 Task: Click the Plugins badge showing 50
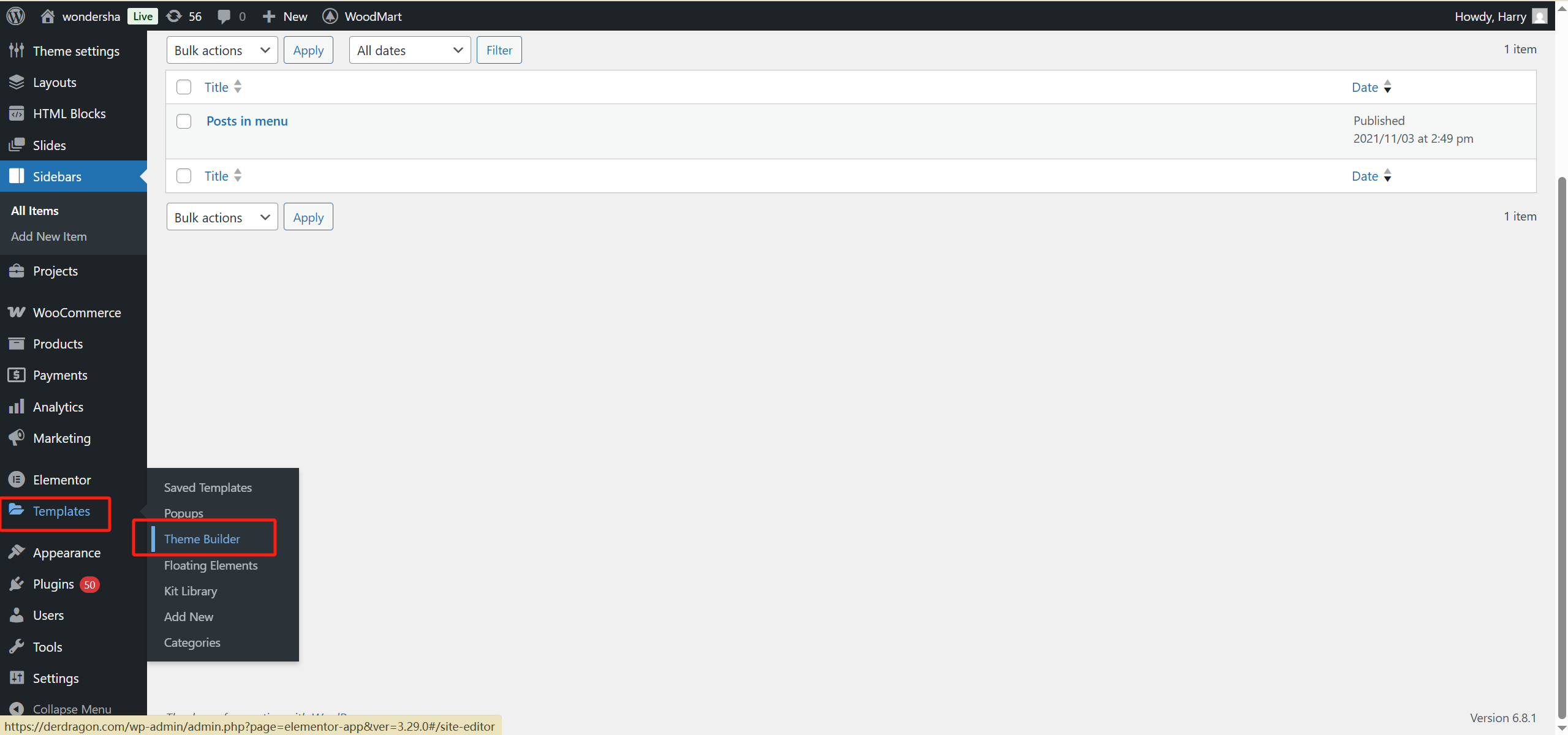tap(89, 584)
